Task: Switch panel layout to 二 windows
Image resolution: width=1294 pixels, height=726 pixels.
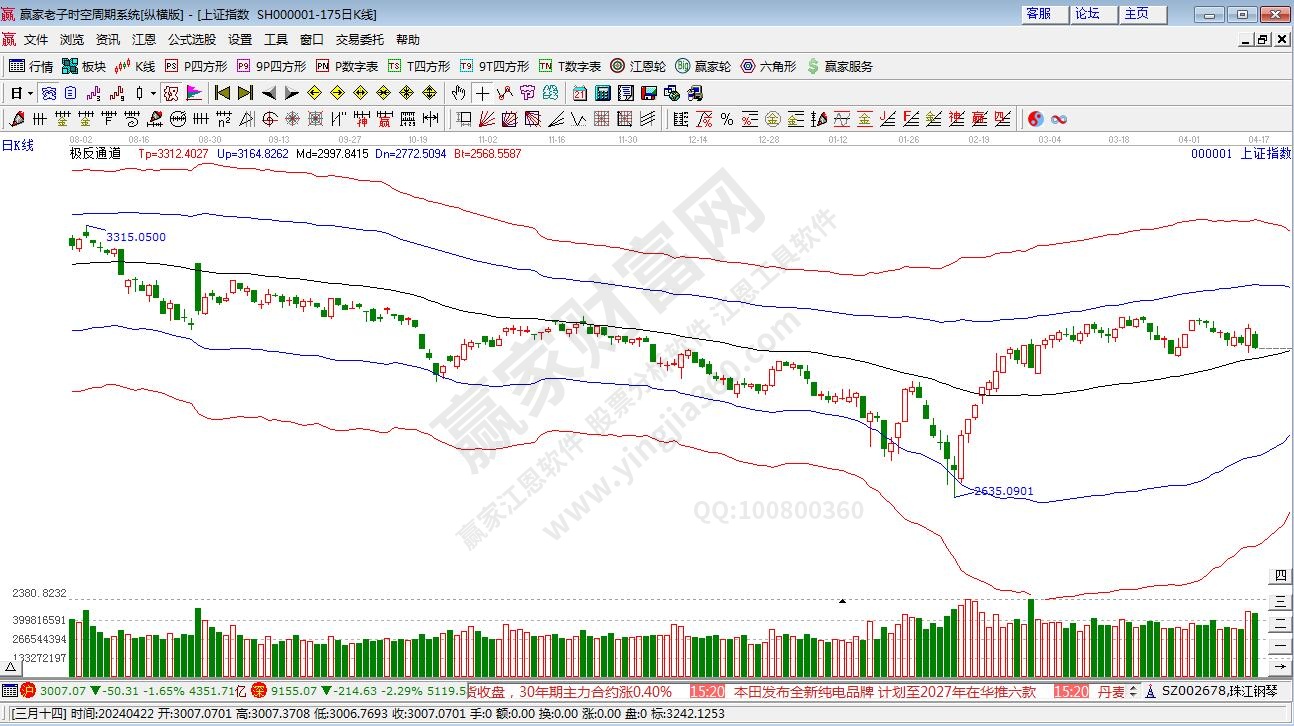Action: (x=1280, y=622)
